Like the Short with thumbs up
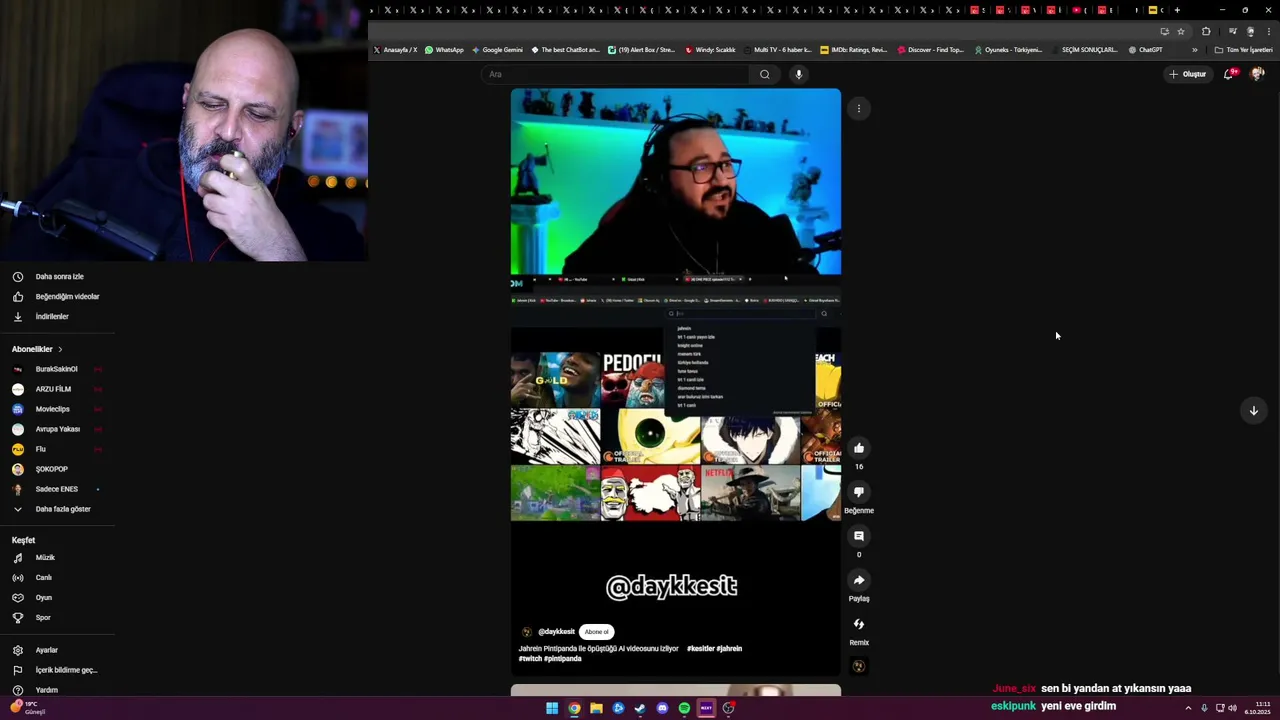Image resolution: width=1280 pixels, height=720 pixels. (x=859, y=448)
